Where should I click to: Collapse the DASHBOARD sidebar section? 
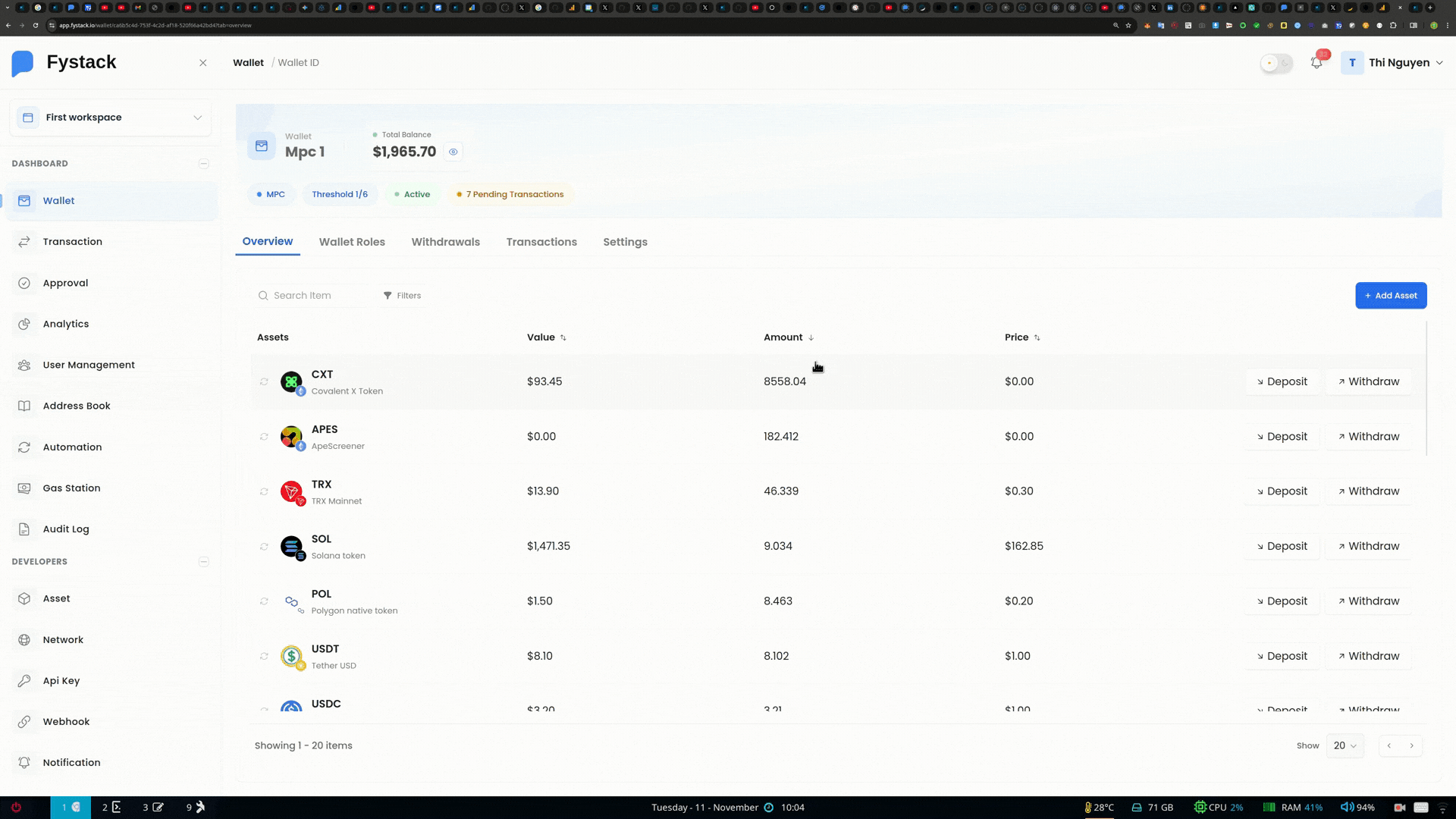(203, 163)
